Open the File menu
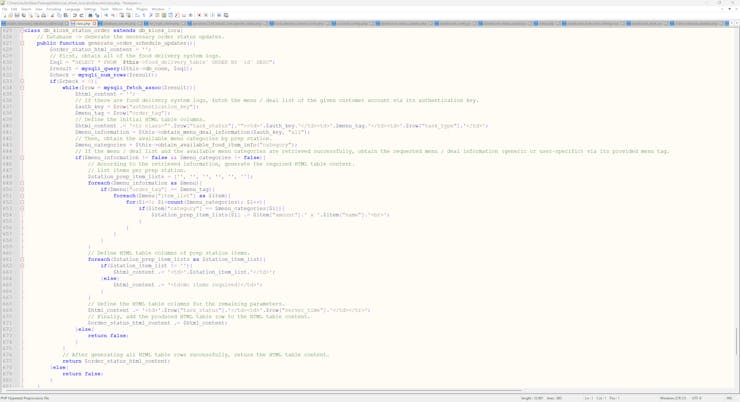Viewport: 740px width, 402px height. click(x=5, y=9)
